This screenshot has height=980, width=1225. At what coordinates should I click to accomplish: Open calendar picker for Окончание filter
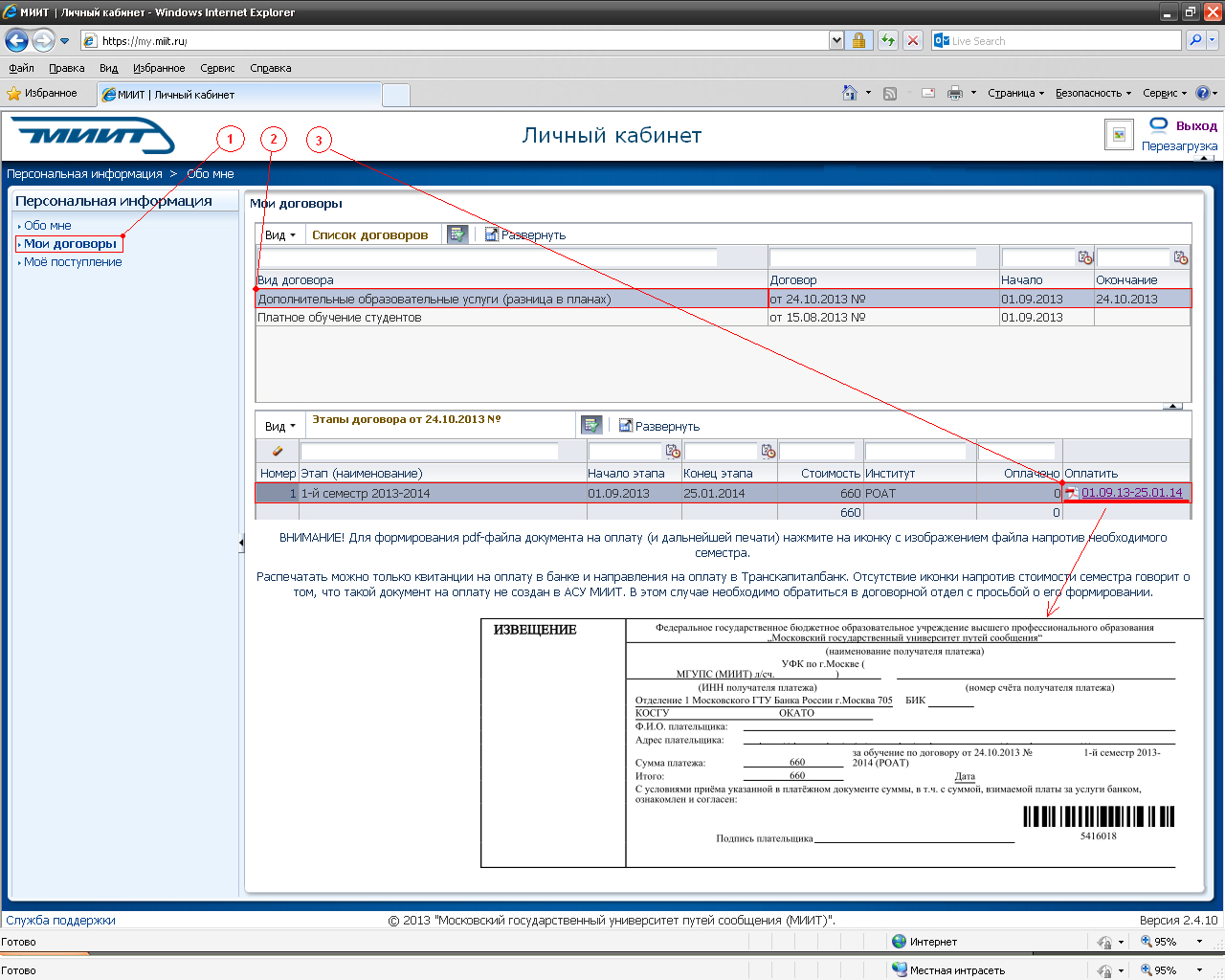point(1180,257)
